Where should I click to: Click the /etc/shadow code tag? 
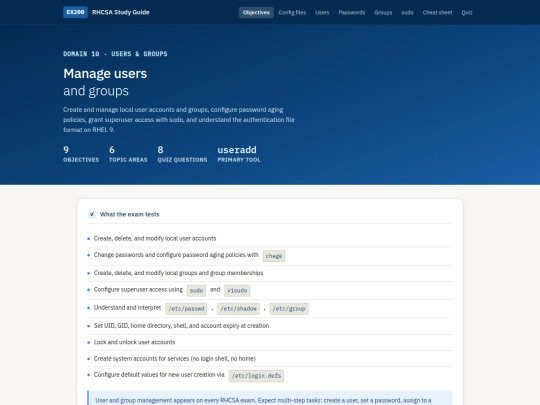238,309
